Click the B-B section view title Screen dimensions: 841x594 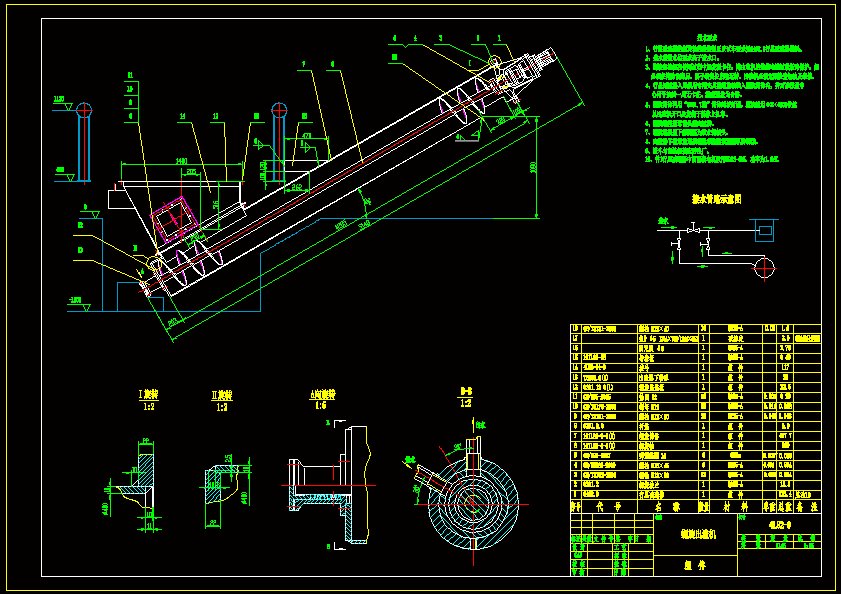466,396
